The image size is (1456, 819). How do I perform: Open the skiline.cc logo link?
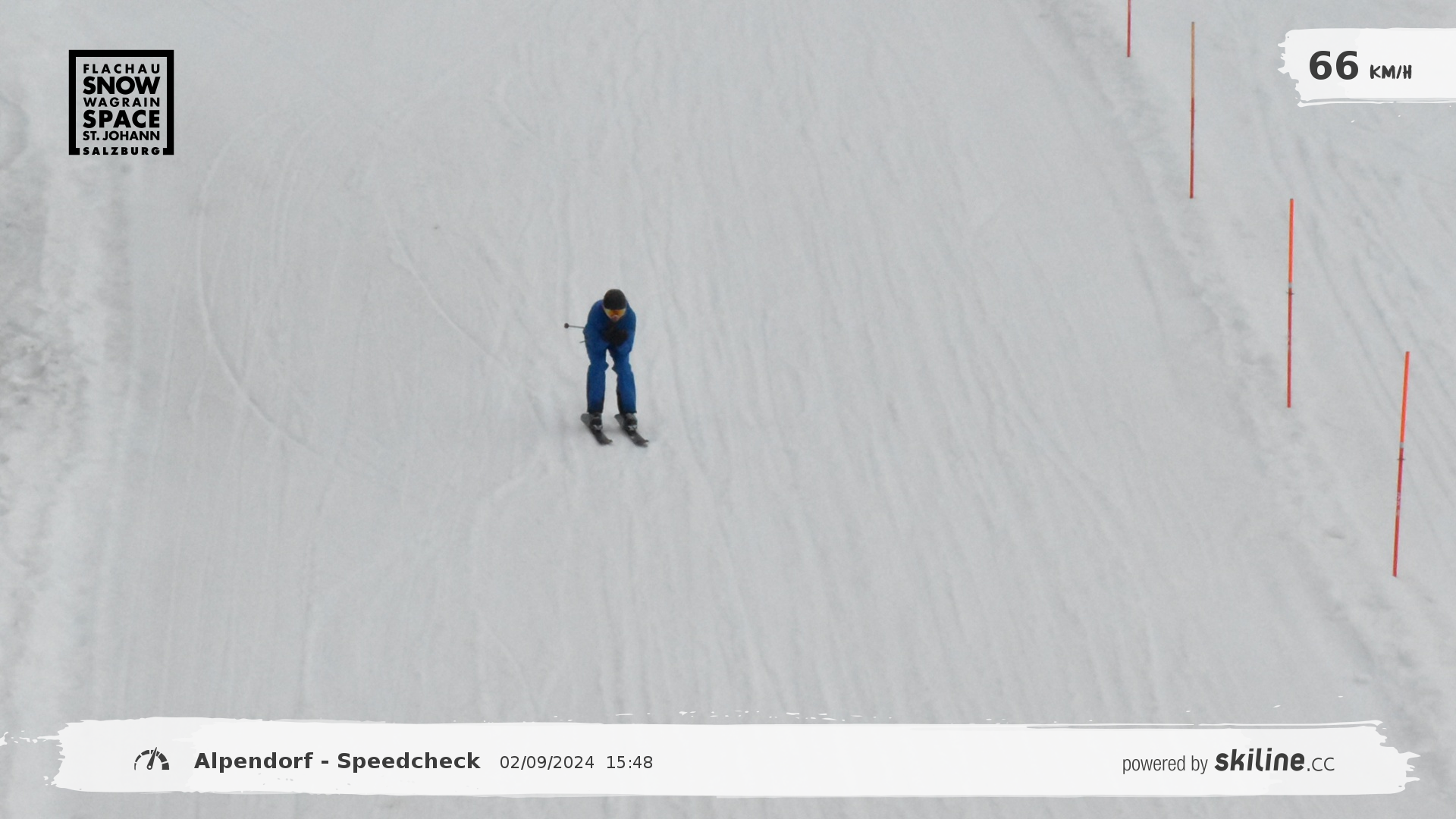pos(1274,761)
